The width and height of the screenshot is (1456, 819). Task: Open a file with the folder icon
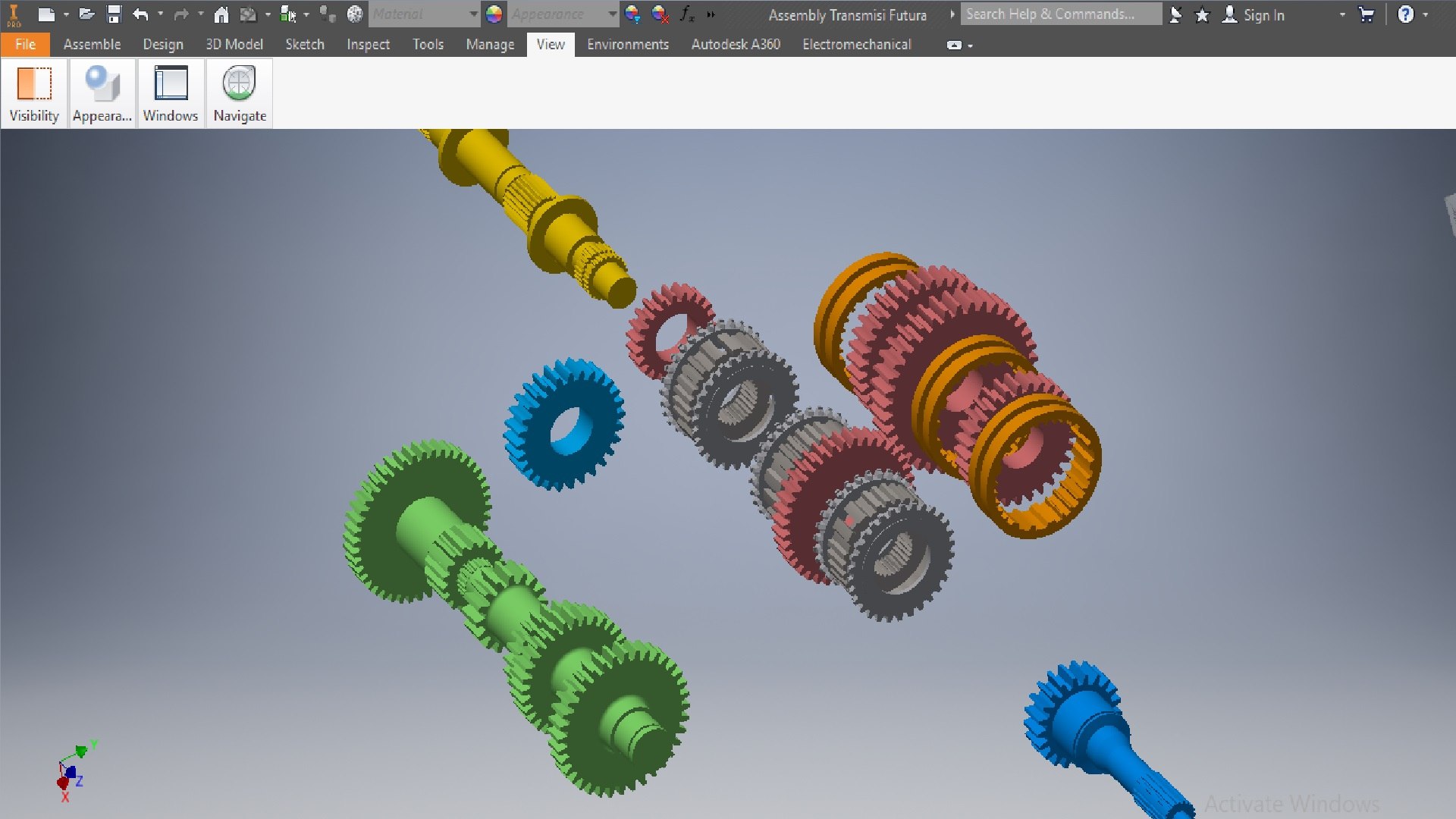[x=86, y=14]
